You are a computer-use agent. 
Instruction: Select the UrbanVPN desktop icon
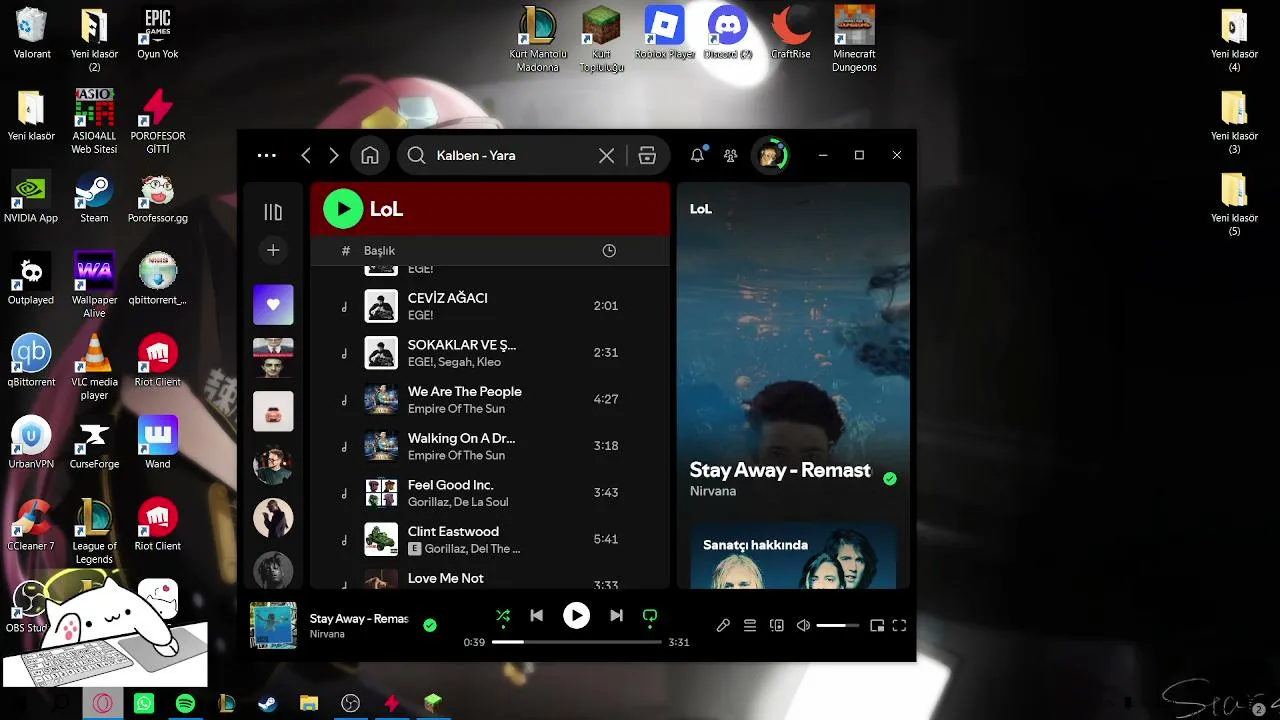pyautogui.click(x=31, y=443)
